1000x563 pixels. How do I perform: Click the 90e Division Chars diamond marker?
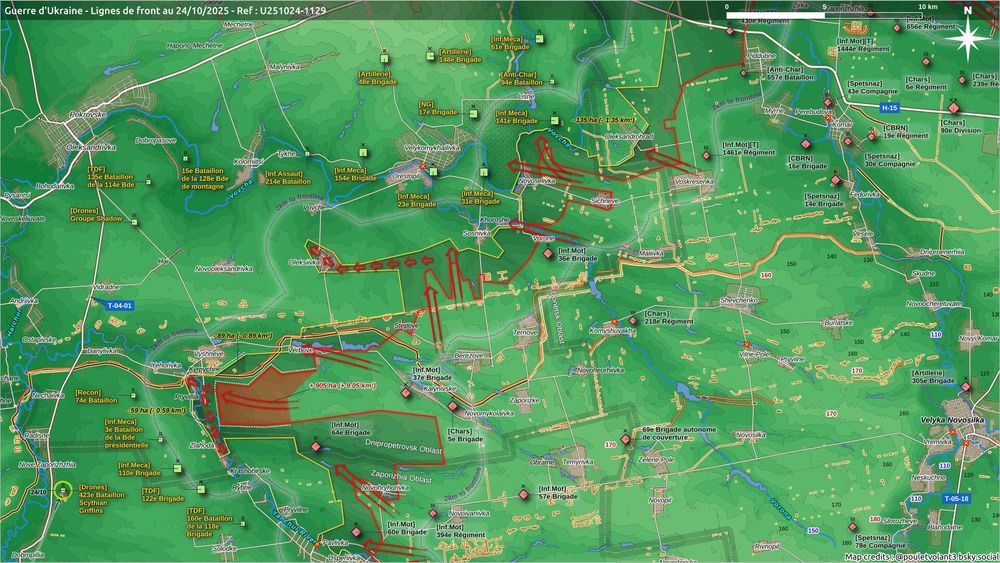954,107
